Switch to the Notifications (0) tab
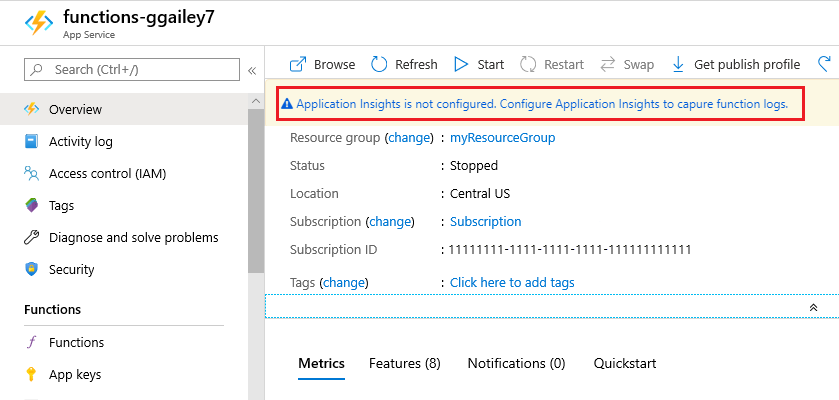This screenshot has height=400, width=839. coord(516,363)
